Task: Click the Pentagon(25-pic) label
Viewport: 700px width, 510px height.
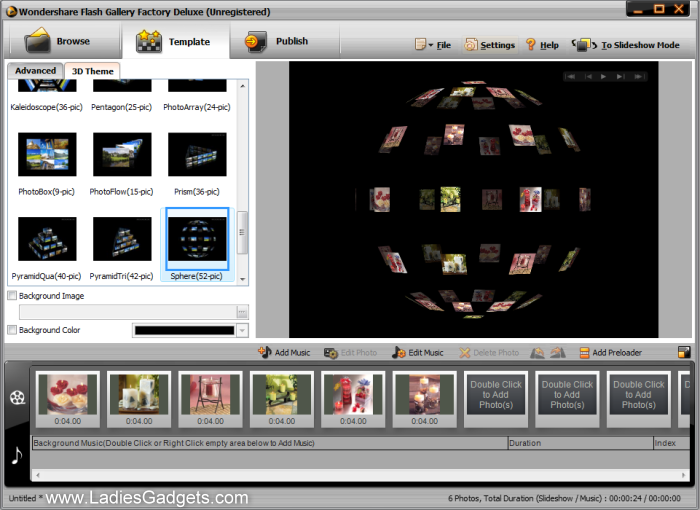Action: (121, 107)
